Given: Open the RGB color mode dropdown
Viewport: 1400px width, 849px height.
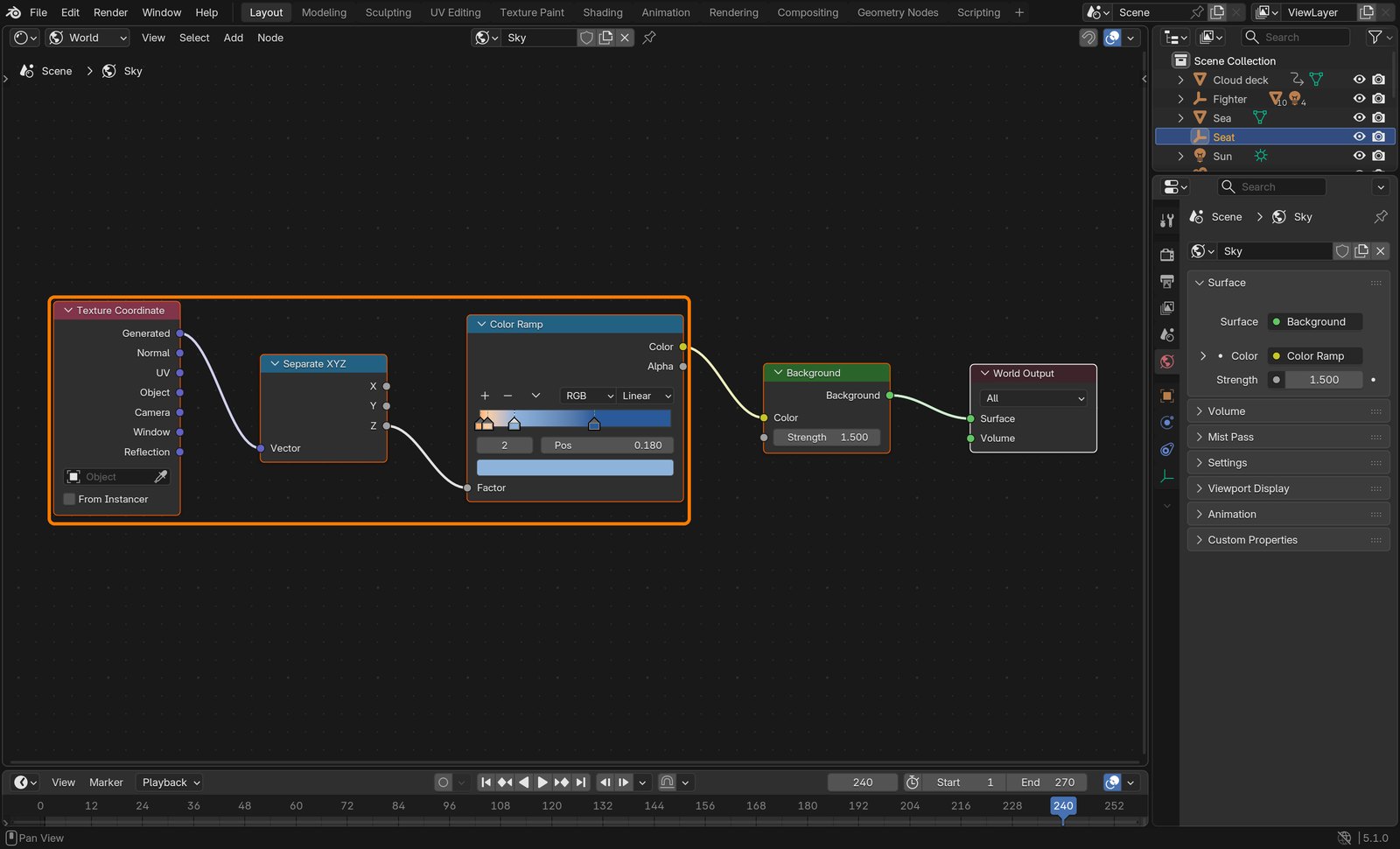Looking at the screenshot, I should tap(587, 396).
